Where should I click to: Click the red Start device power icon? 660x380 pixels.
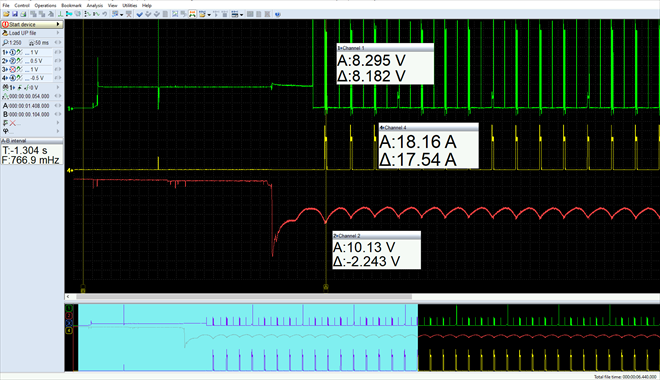point(5,24)
